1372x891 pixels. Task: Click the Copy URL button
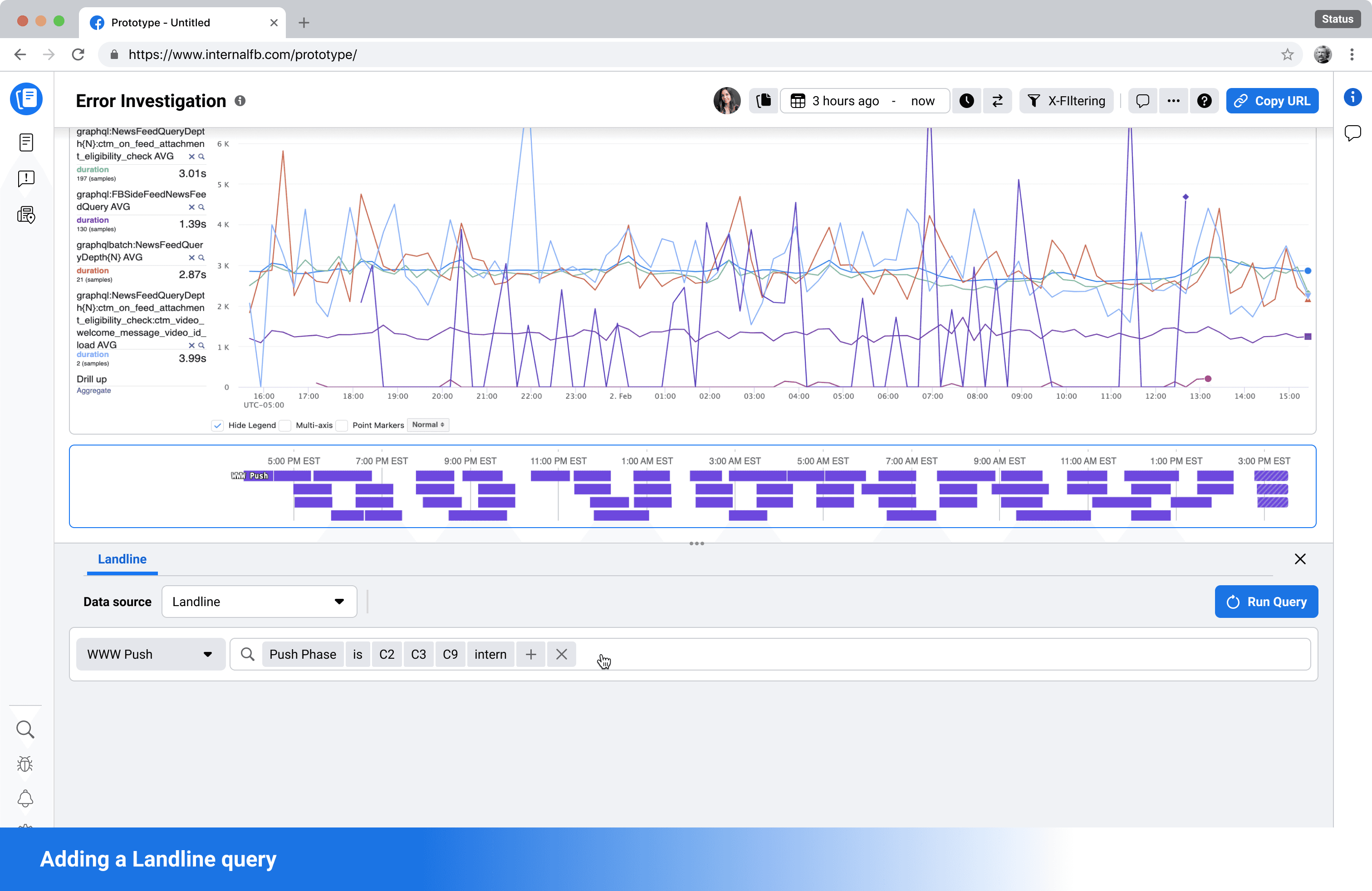pos(1272,101)
